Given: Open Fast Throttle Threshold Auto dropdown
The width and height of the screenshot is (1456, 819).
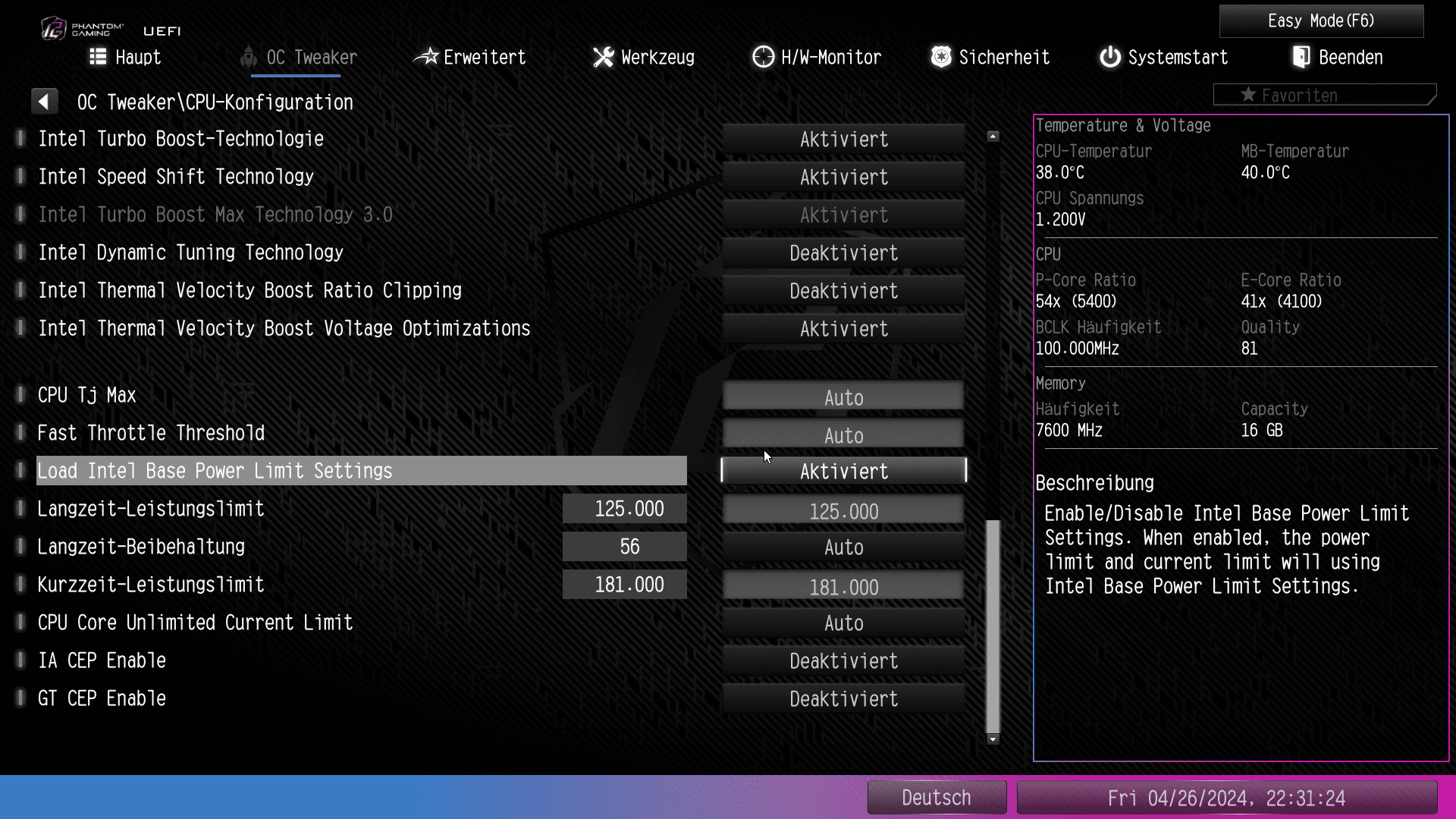Looking at the screenshot, I should [843, 435].
